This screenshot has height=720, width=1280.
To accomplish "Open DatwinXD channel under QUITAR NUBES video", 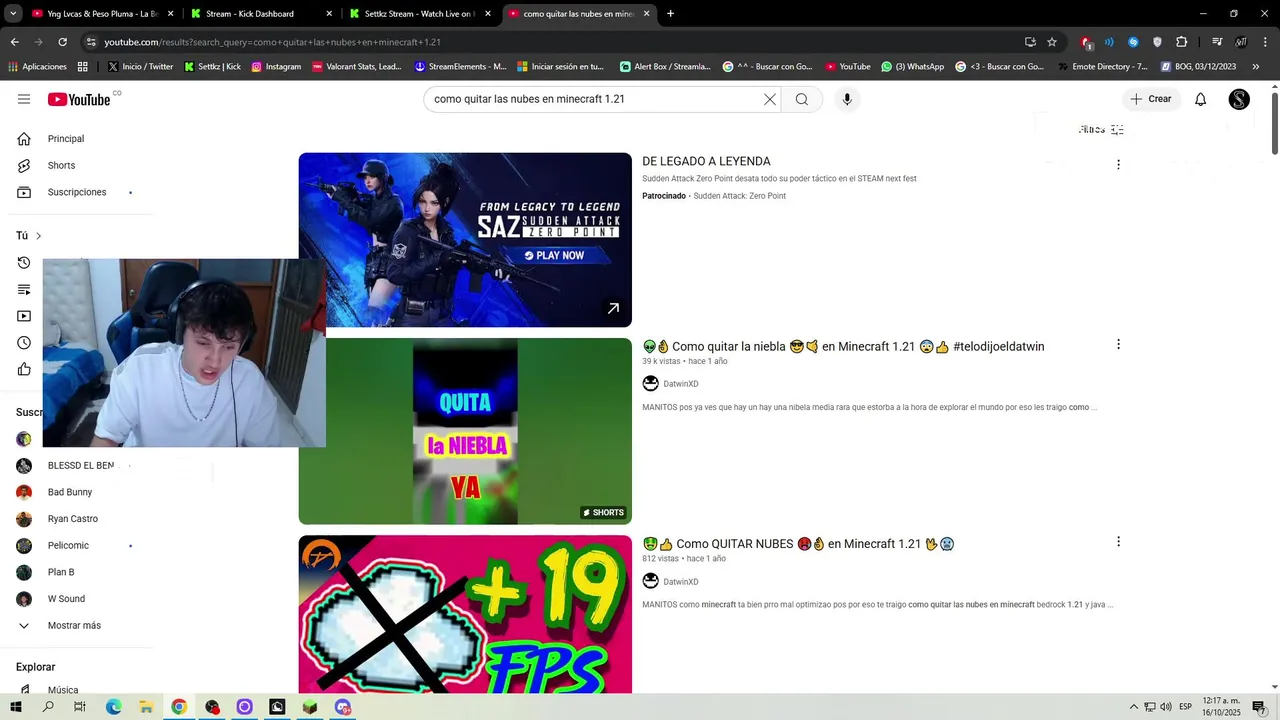I will click(680, 582).
